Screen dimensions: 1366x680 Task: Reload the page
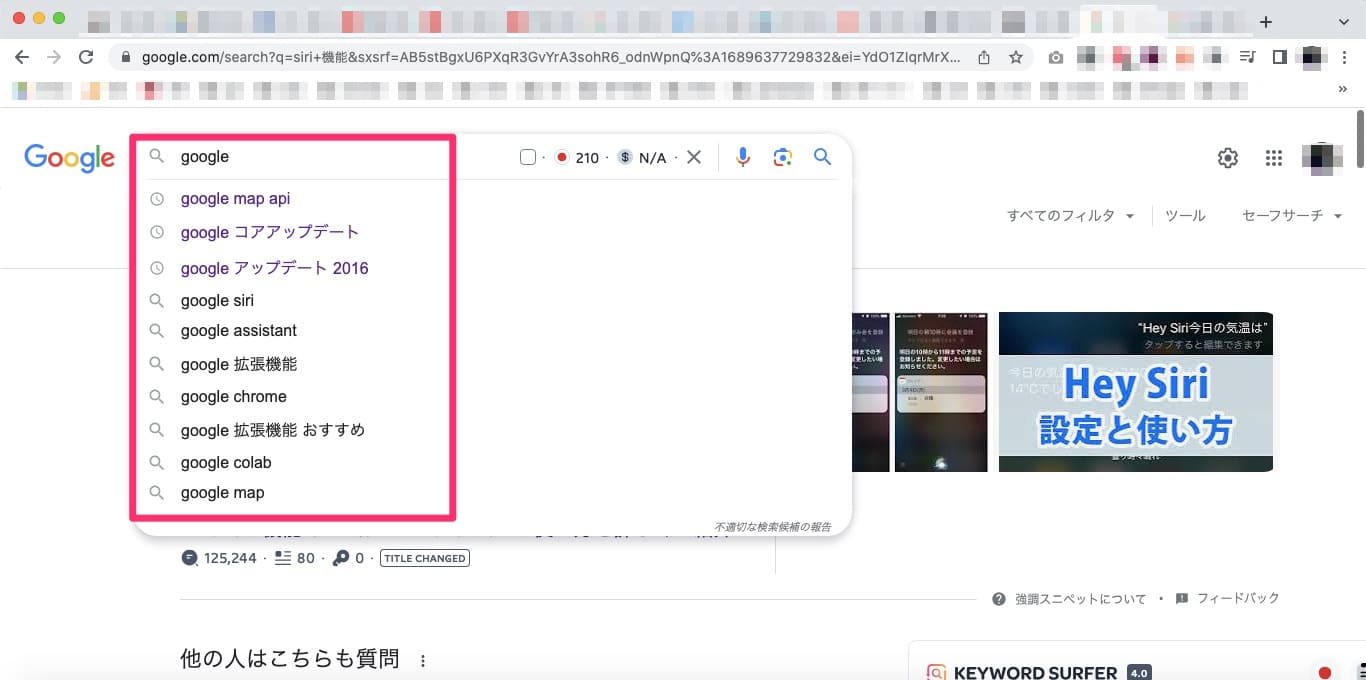pos(86,57)
